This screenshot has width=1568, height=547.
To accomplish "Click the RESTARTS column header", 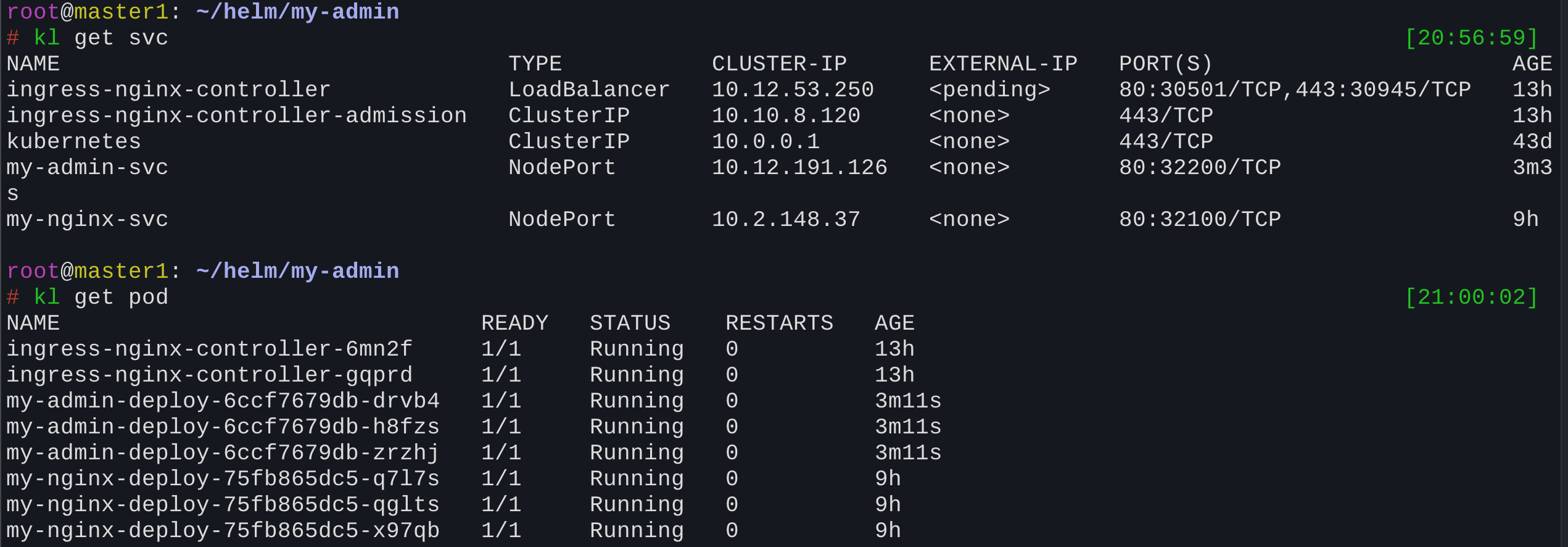I will pyautogui.click(x=779, y=324).
